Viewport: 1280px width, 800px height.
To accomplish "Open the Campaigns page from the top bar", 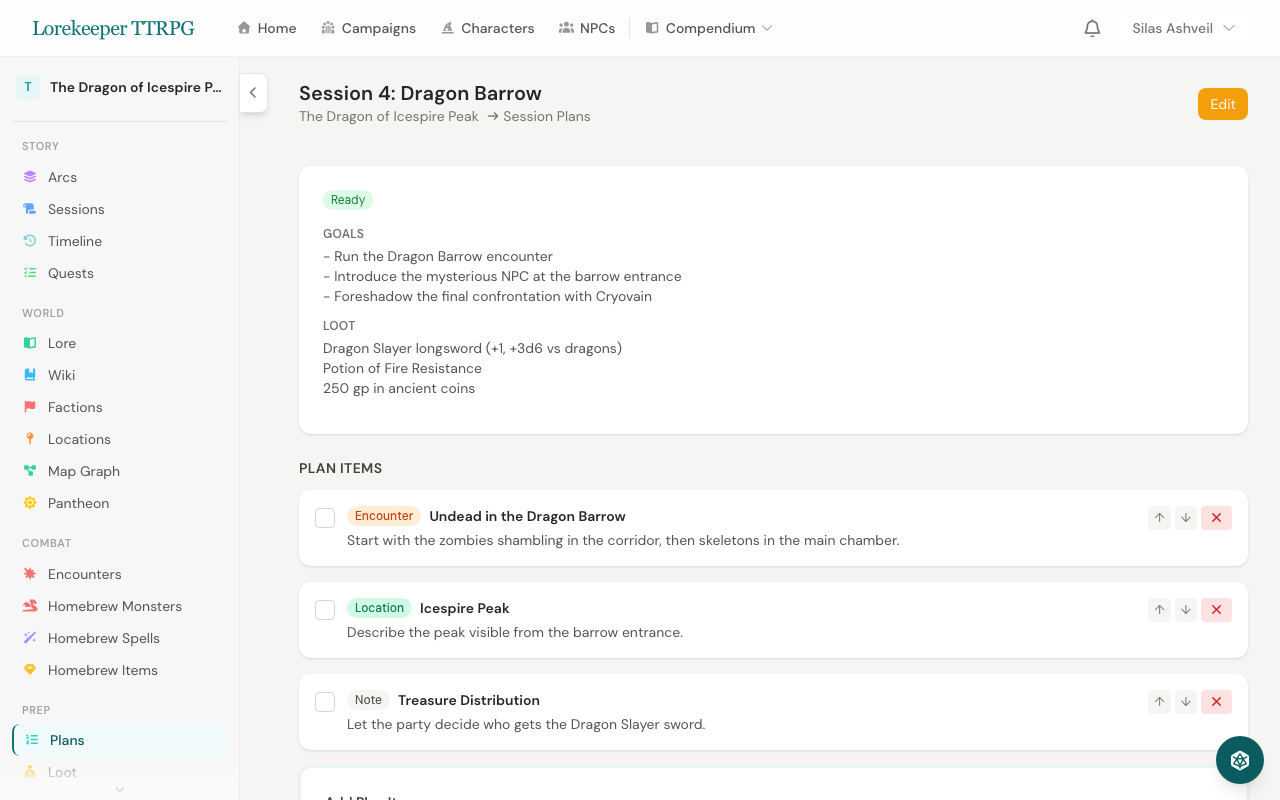I will 369,28.
